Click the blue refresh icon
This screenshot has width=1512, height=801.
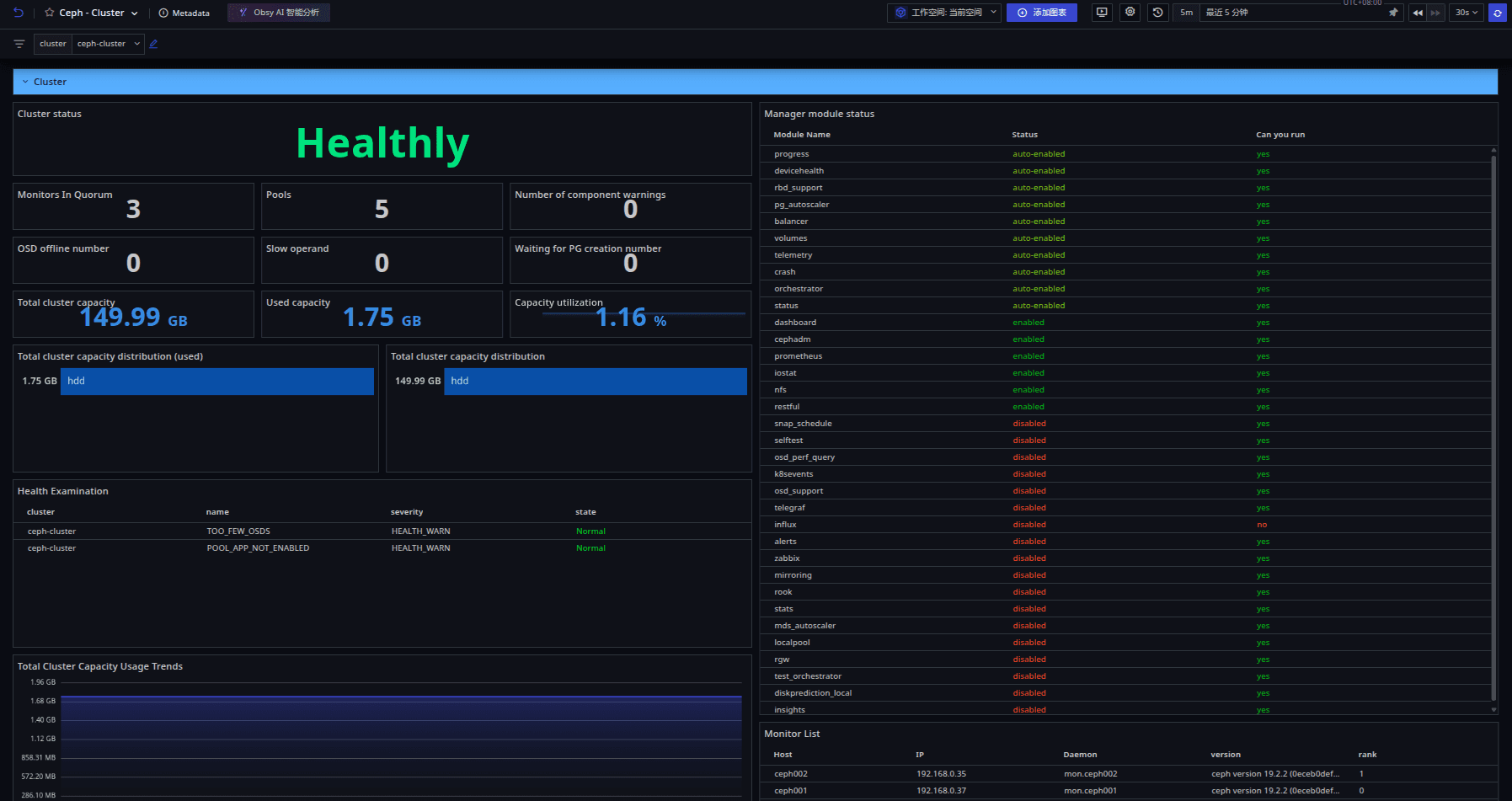pyautogui.click(x=1497, y=13)
